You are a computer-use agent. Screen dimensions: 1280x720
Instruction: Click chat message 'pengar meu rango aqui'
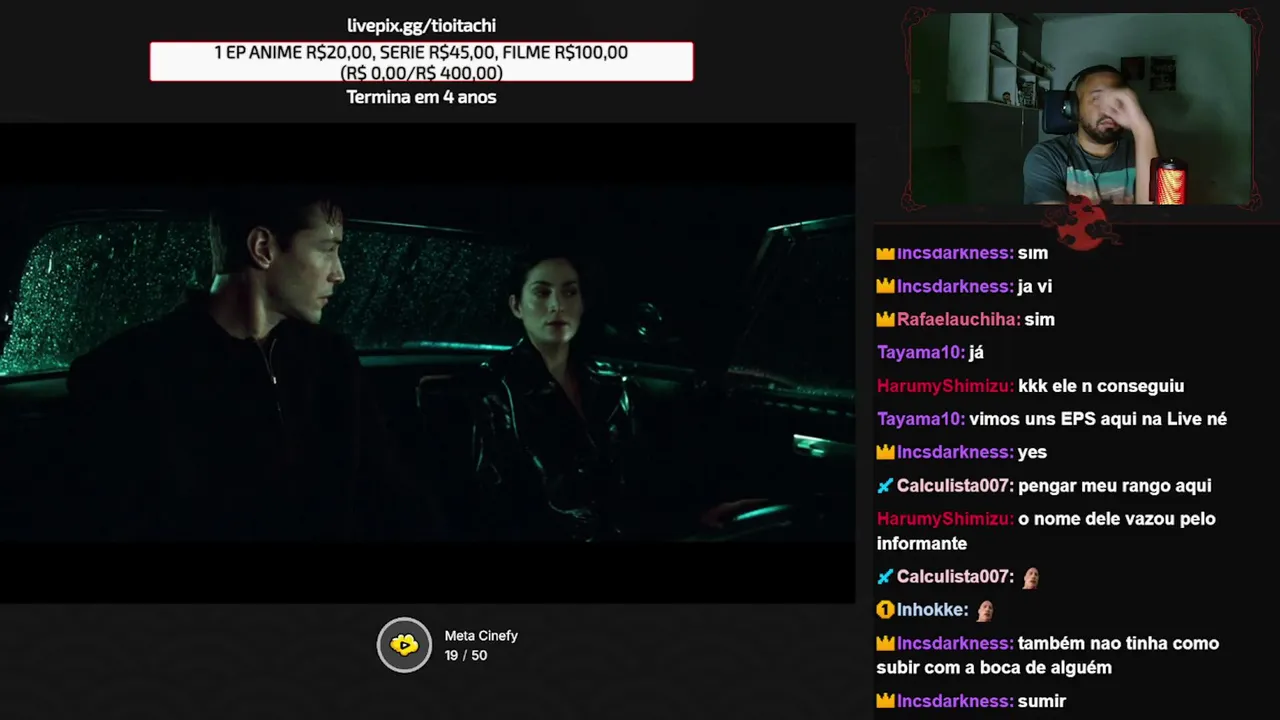[1115, 486]
